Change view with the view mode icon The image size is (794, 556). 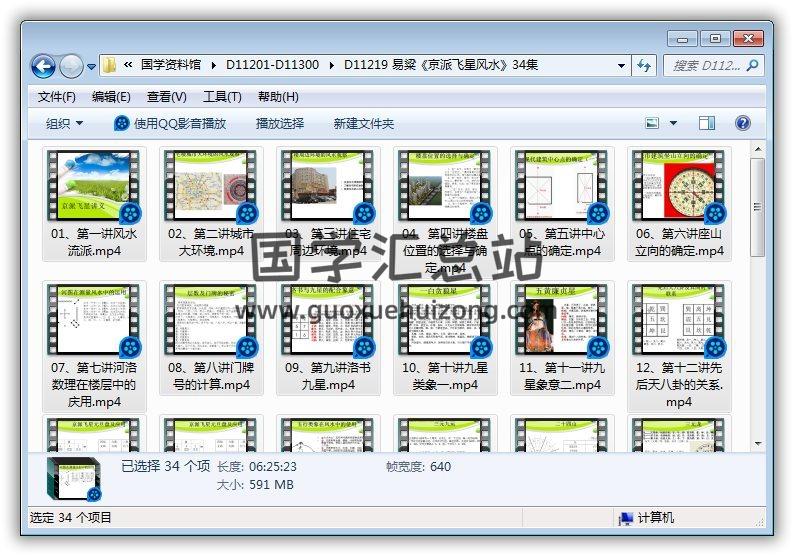(x=652, y=123)
